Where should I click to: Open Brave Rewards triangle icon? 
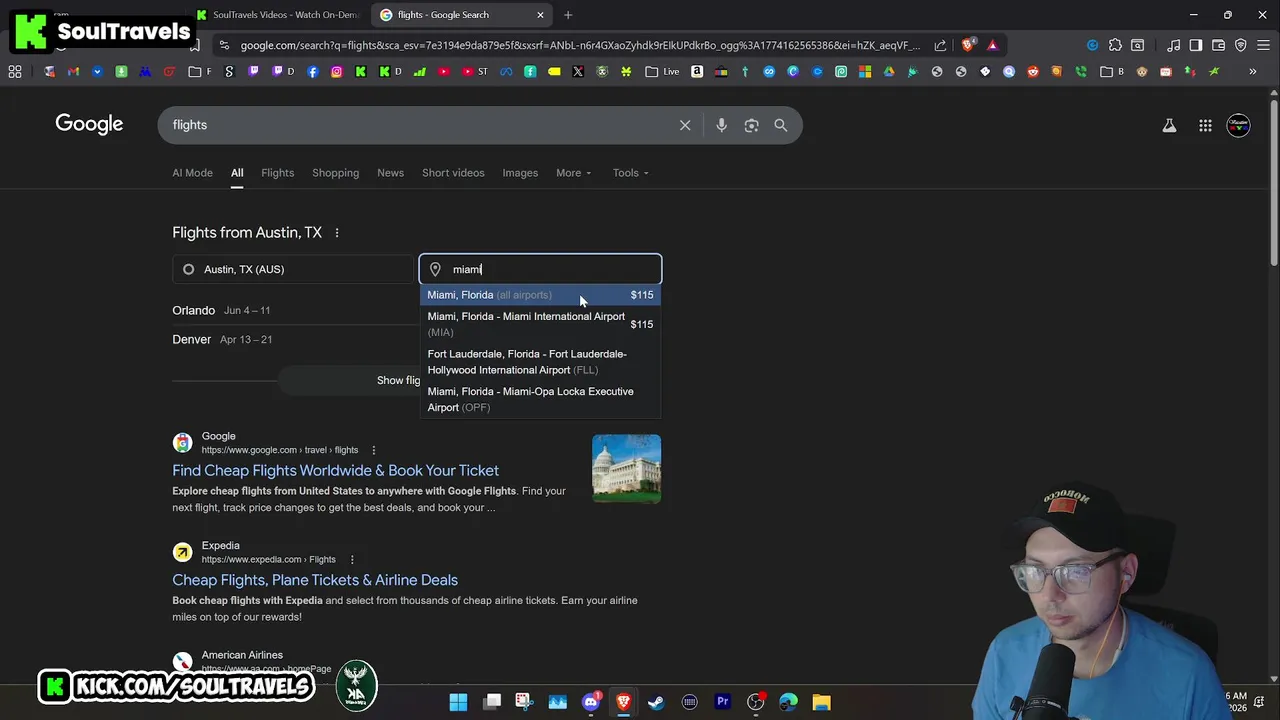[x=992, y=45]
